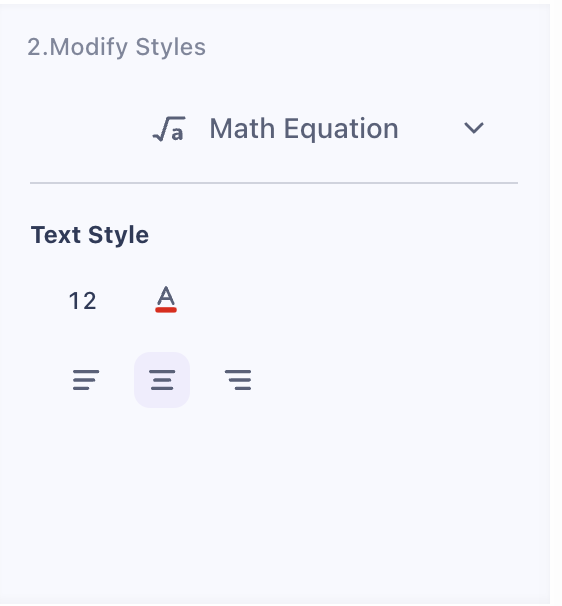This screenshot has height=606, width=562.
Task: Align text to the right
Action: click(238, 380)
